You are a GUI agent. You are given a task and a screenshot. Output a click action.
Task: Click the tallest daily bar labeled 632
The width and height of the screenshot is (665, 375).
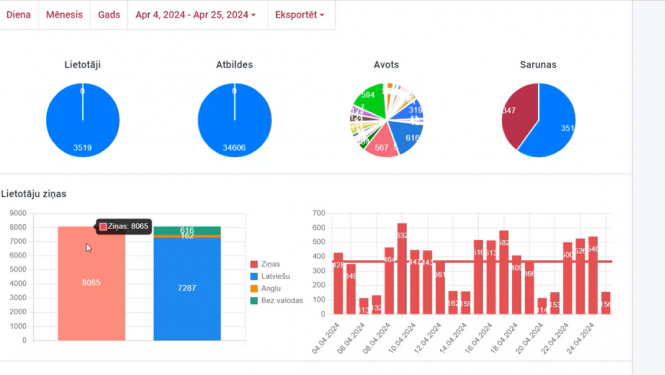(x=402, y=269)
